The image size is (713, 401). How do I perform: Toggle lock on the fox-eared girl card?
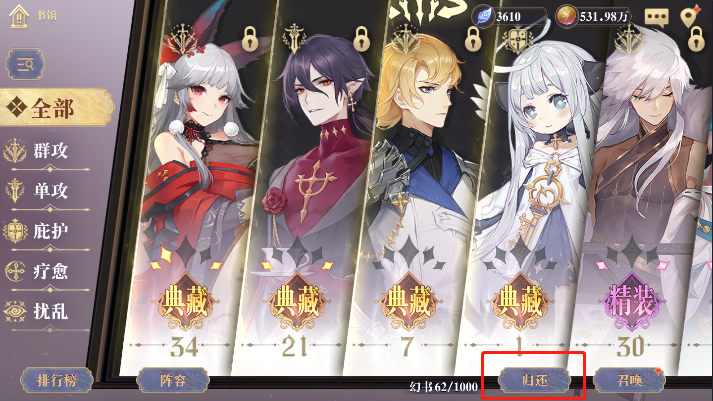pyautogui.click(x=250, y=39)
